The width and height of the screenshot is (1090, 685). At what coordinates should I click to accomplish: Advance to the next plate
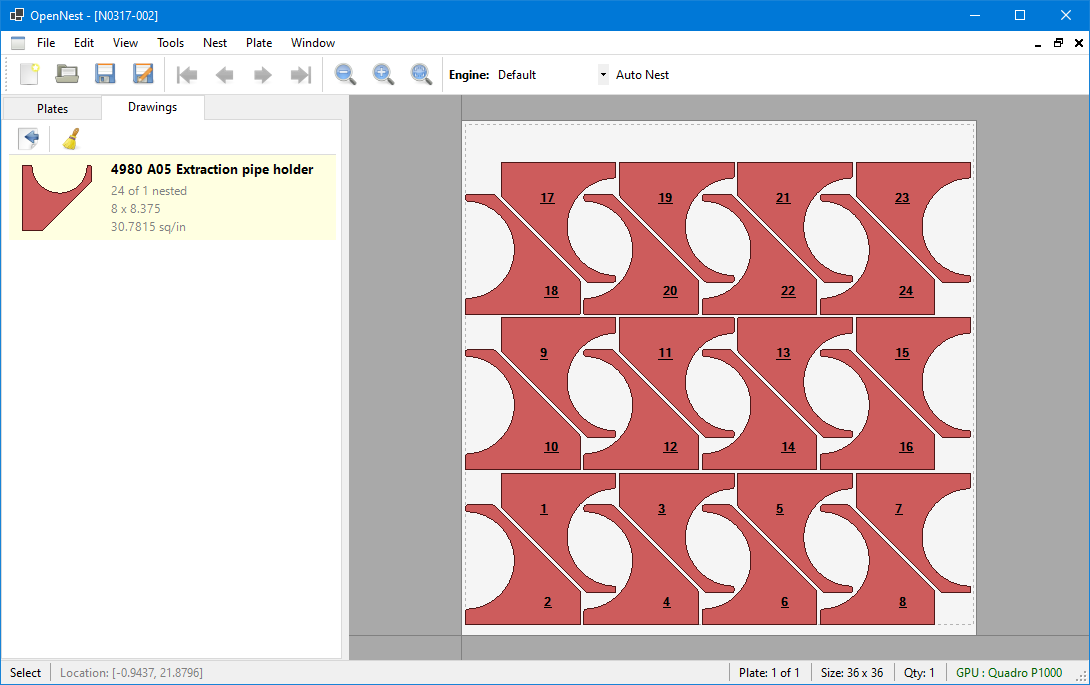(x=262, y=74)
